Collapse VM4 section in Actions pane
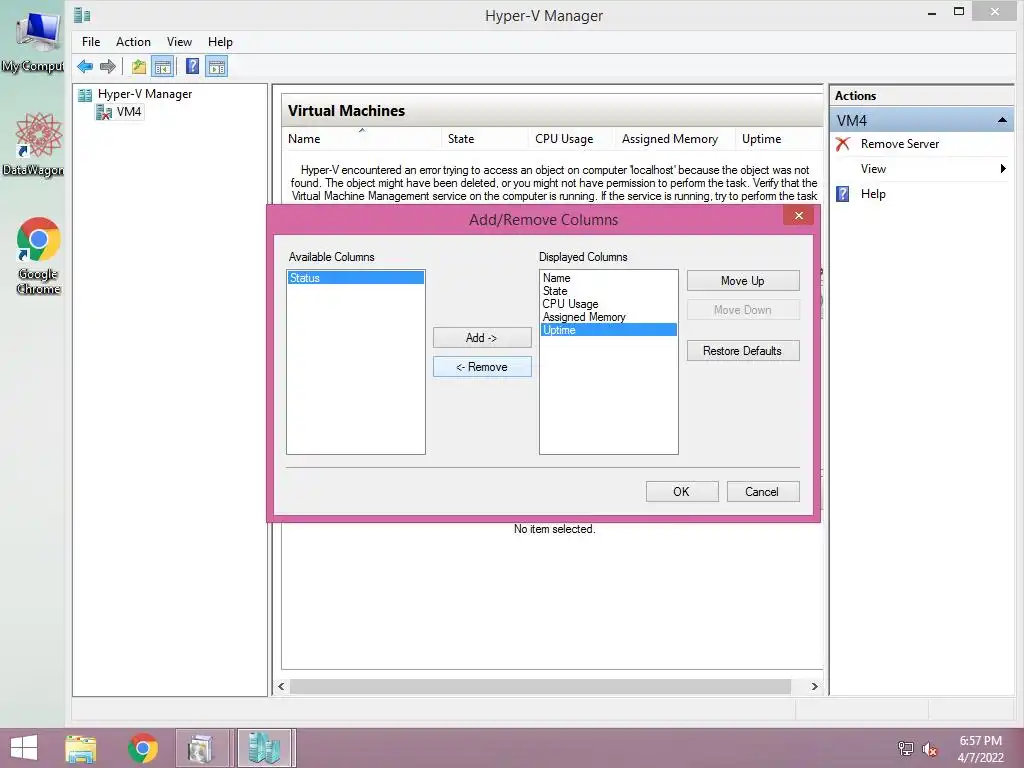The width and height of the screenshot is (1024, 768). (1002, 120)
